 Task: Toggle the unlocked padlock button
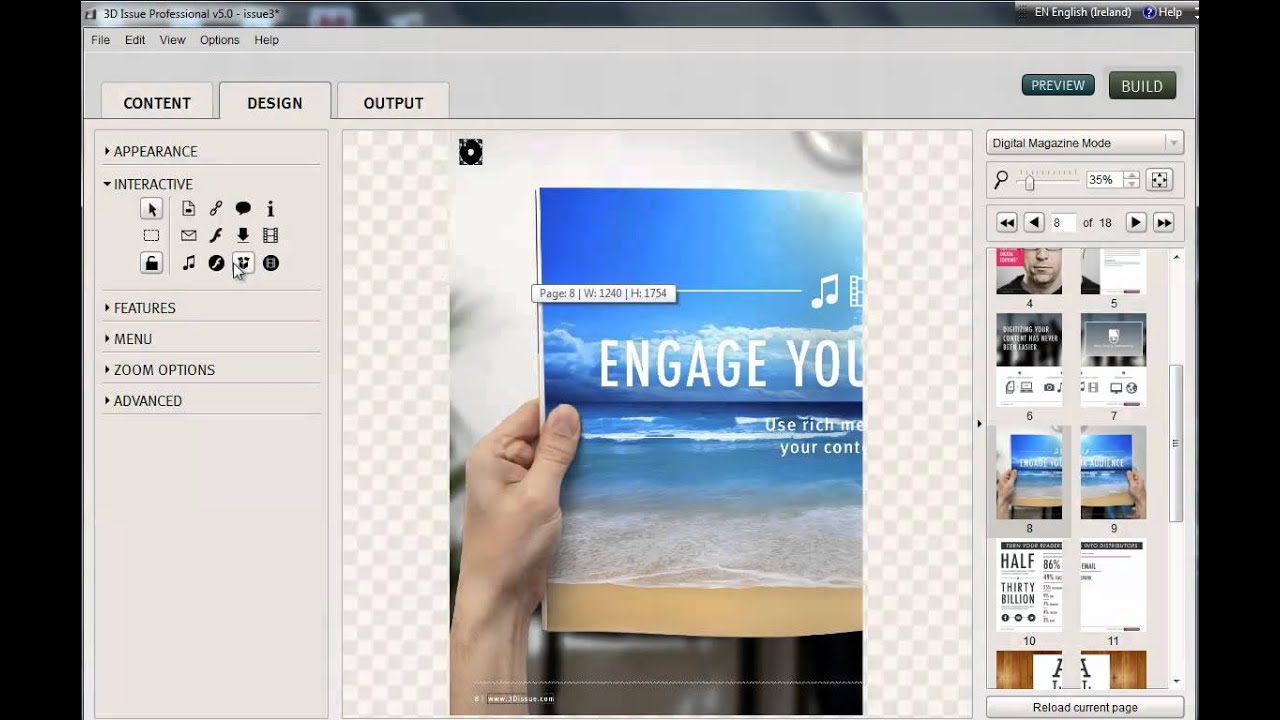coord(151,263)
